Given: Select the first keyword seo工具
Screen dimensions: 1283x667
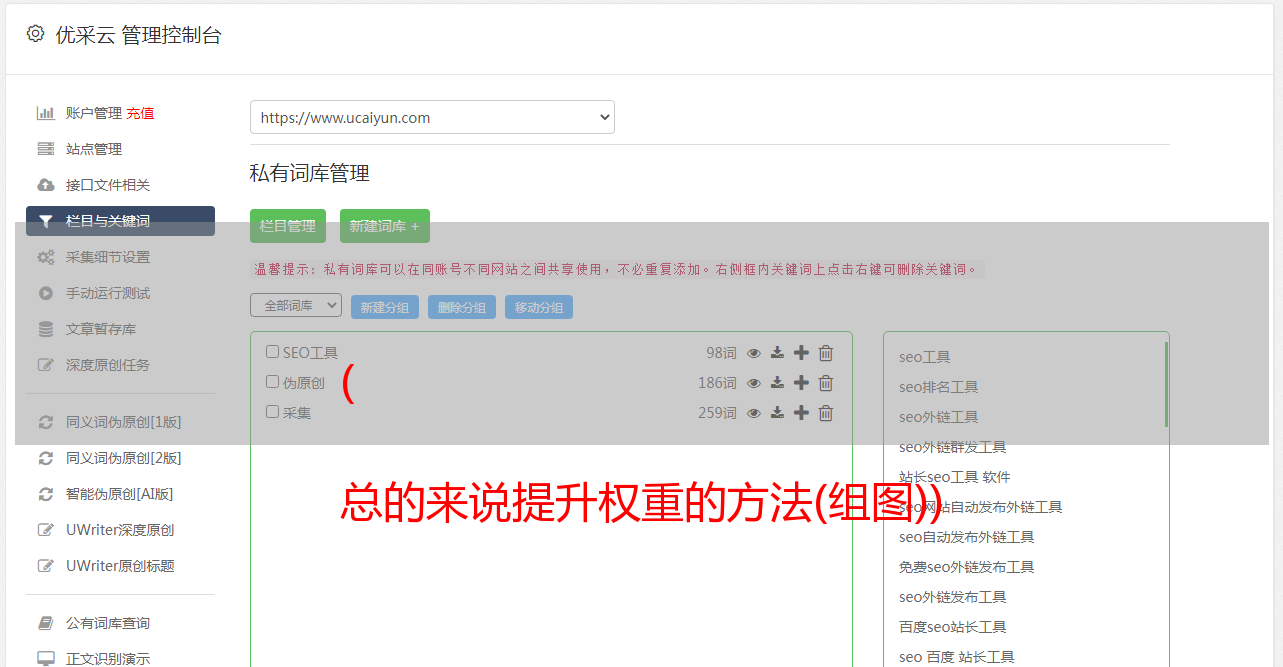Looking at the screenshot, I should [924, 357].
